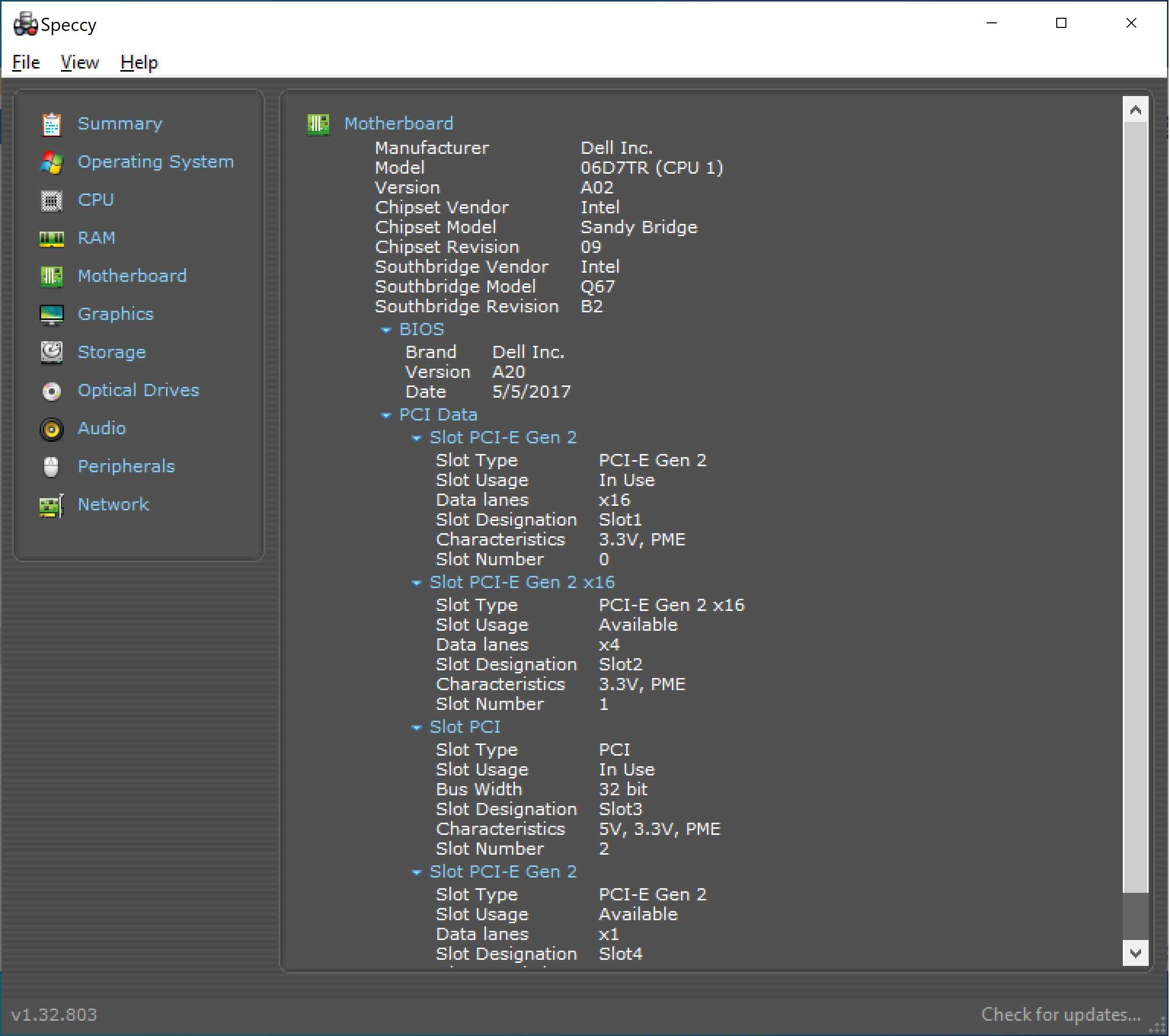Image resolution: width=1170 pixels, height=1036 pixels.
Task: Open the View menu
Action: click(x=80, y=62)
